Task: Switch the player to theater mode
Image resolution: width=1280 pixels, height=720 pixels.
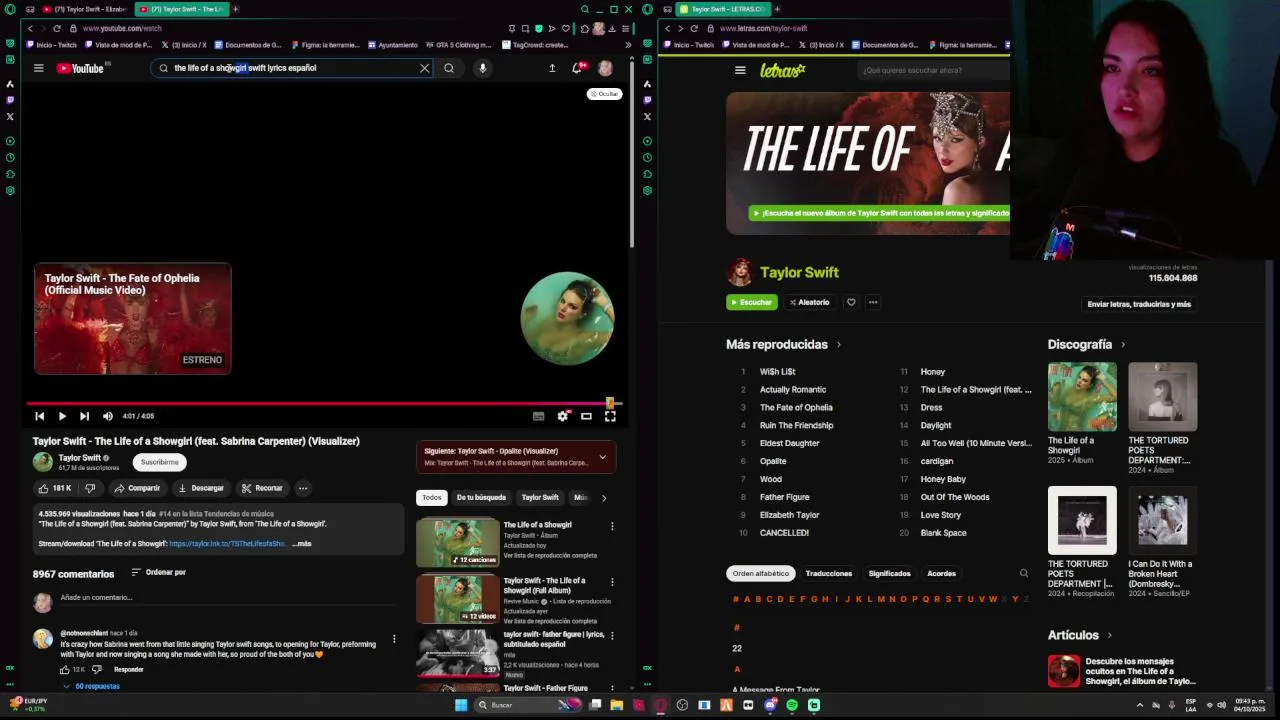Action: [x=586, y=416]
